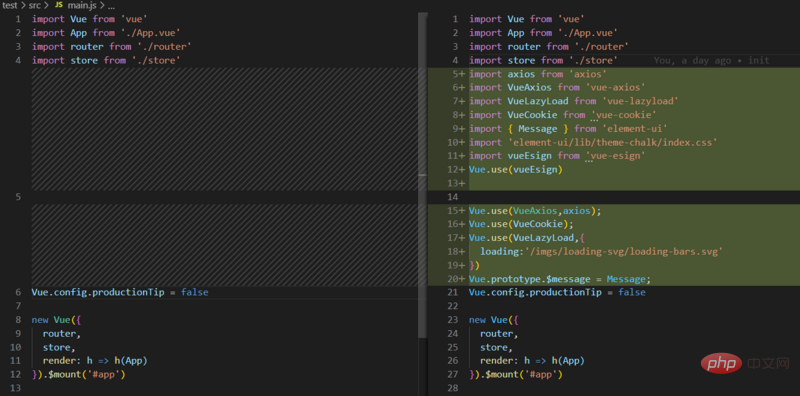Click 'import router from './router'' in left pane
This screenshot has width=800, height=396.
pos(112,46)
